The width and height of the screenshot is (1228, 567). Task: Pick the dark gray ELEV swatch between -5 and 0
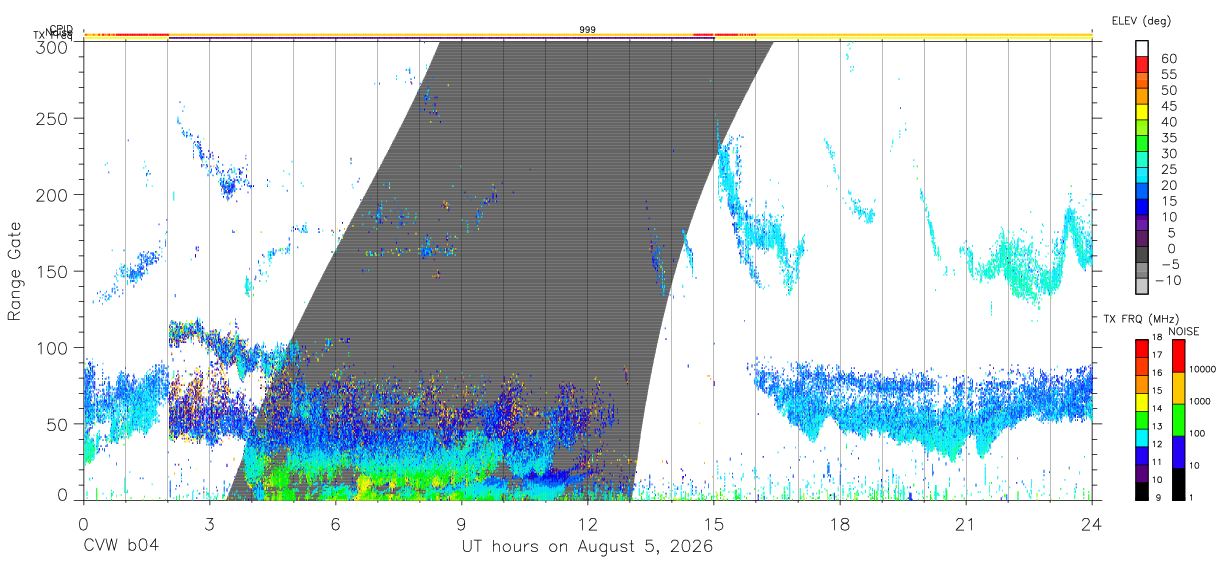1142,256
